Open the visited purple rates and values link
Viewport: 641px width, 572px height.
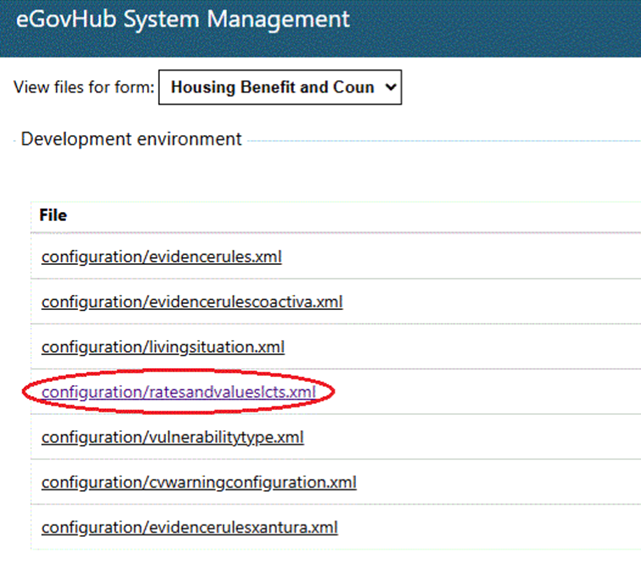(179, 392)
